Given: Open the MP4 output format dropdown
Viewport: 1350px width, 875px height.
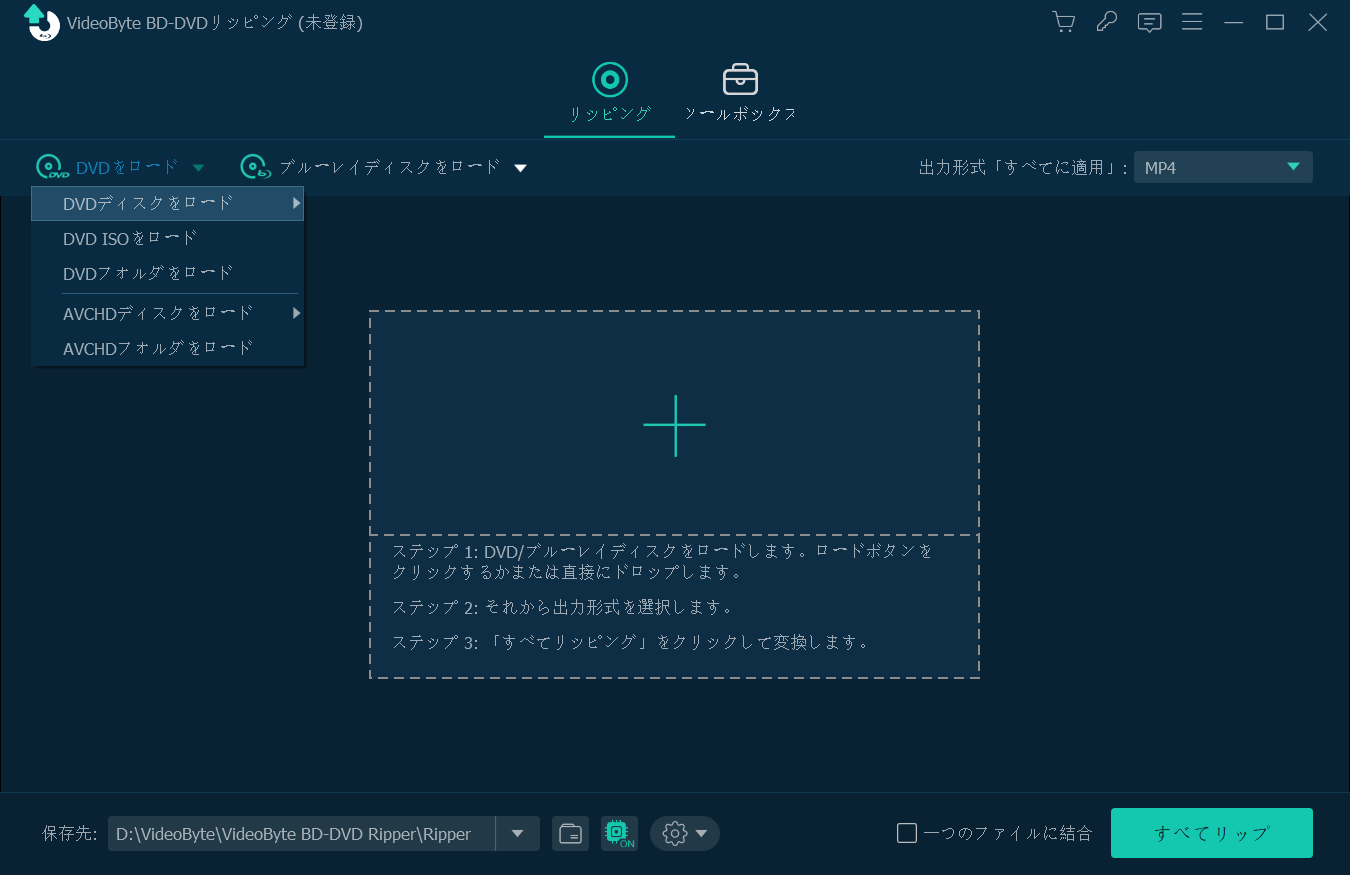Looking at the screenshot, I should pyautogui.click(x=1223, y=167).
